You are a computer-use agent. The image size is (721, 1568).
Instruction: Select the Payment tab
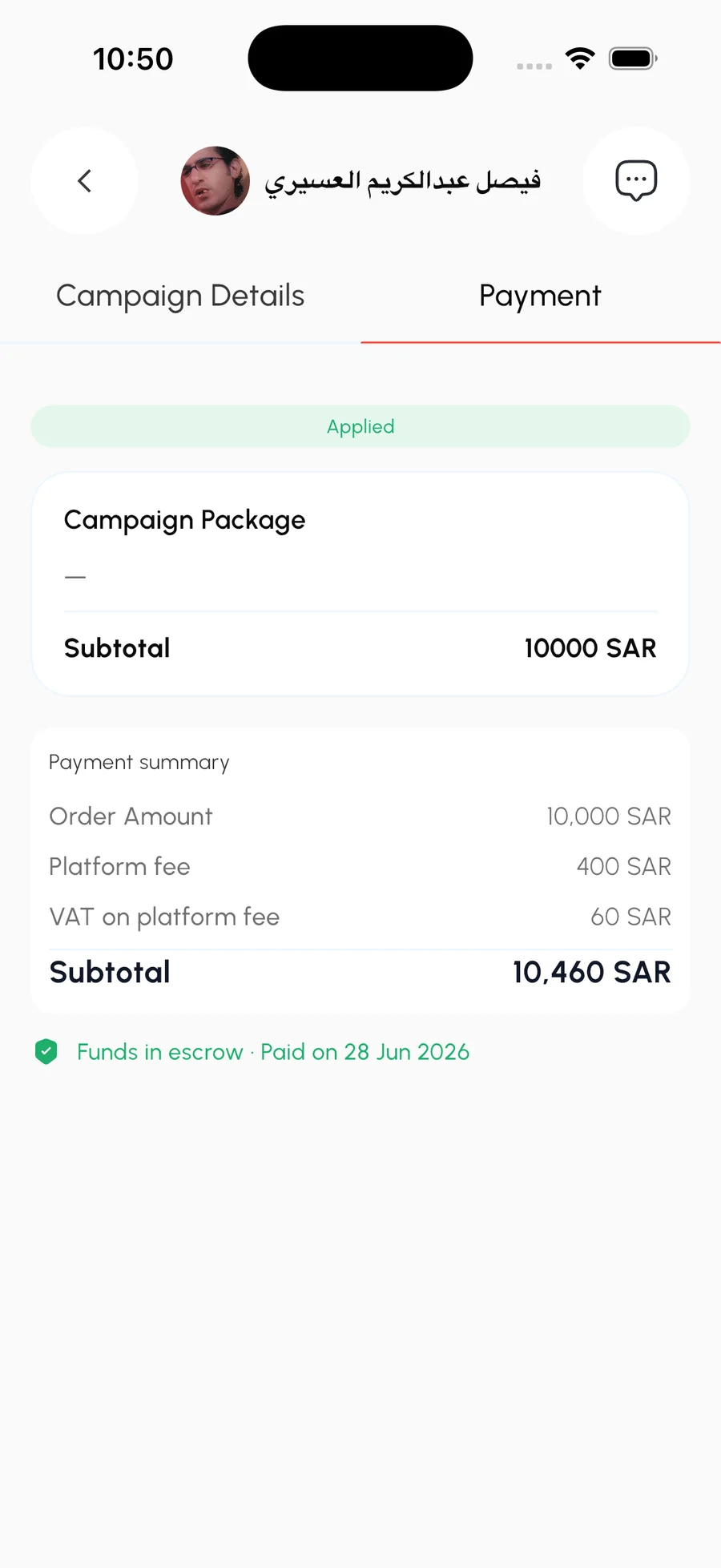(x=541, y=296)
